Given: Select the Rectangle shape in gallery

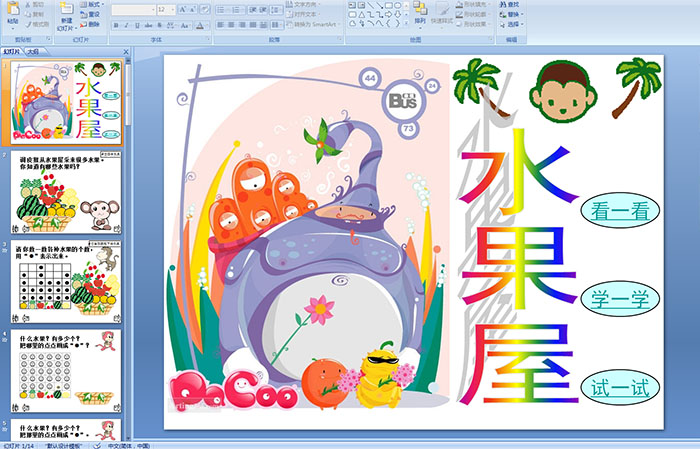Looking at the screenshot, I should [x=388, y=5].
